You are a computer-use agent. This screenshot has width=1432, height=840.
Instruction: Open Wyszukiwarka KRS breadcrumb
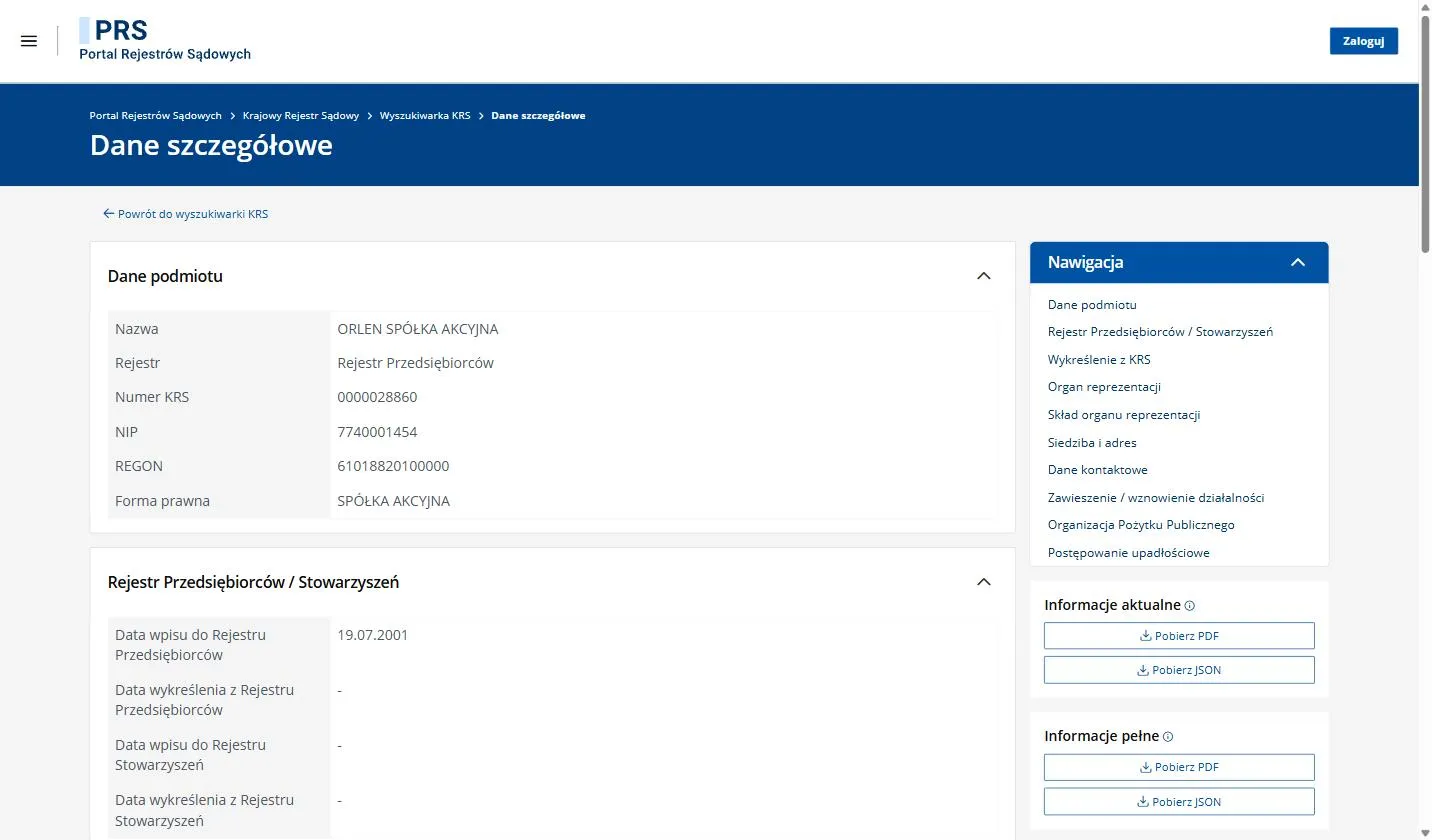point(425,116)
